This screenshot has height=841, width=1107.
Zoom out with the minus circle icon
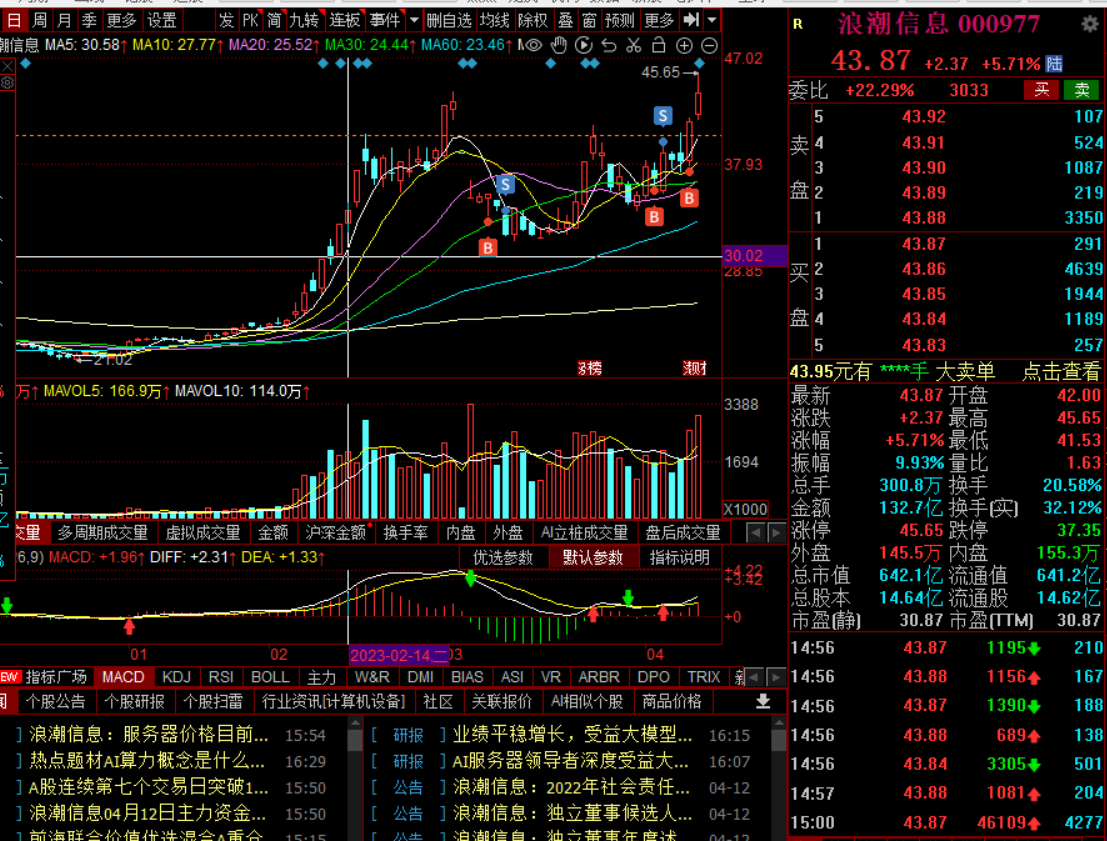(x=709, y=45)
